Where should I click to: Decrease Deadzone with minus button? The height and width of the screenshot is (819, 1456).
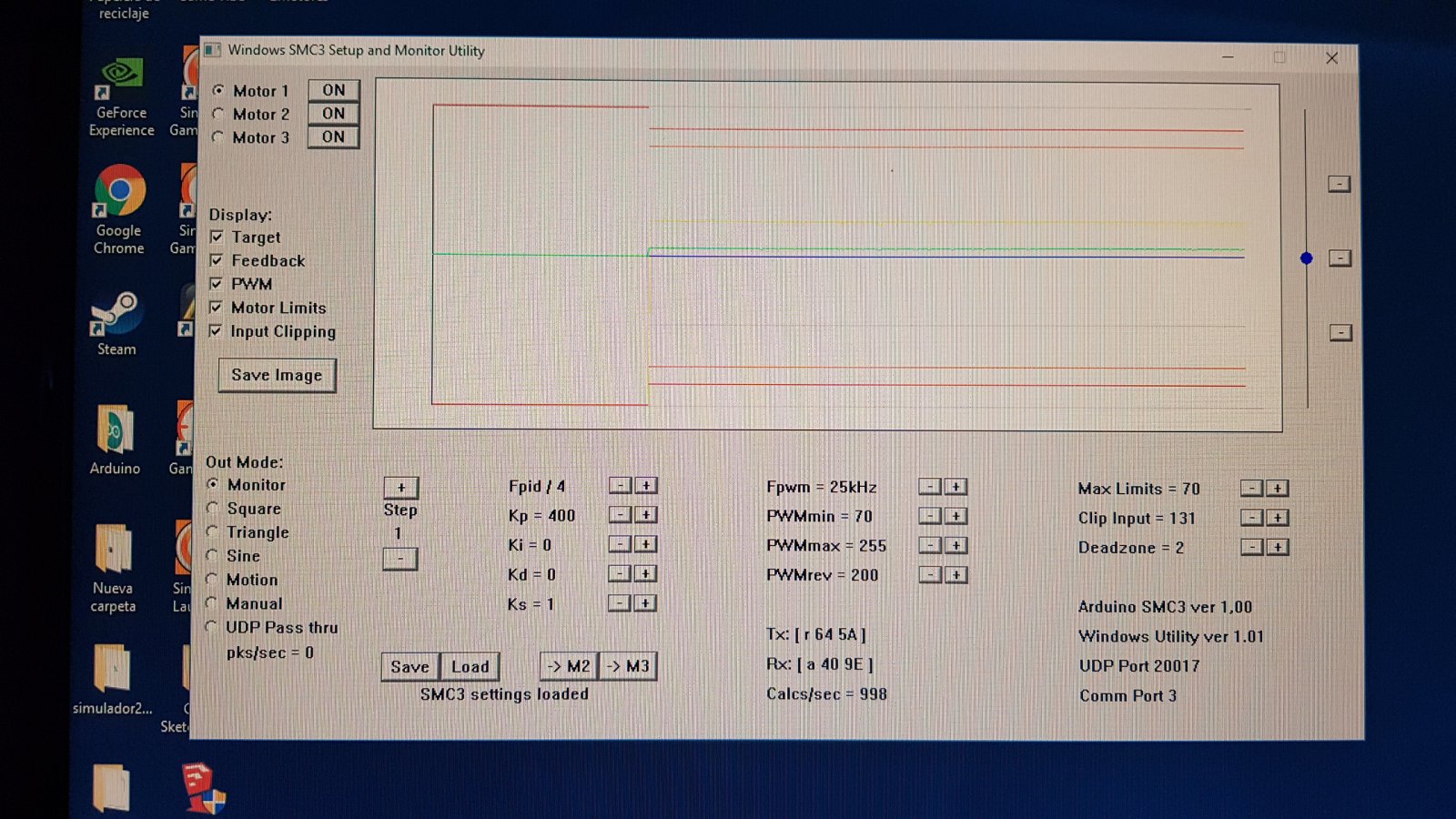(1252, 547)
